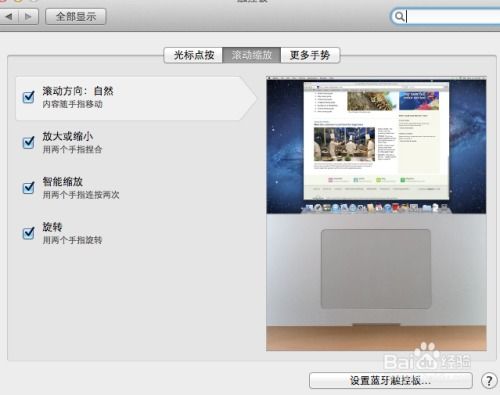Click the gesture demo preview screen
The height and width of the screenshot is (395, 500).
coord(376,145)
